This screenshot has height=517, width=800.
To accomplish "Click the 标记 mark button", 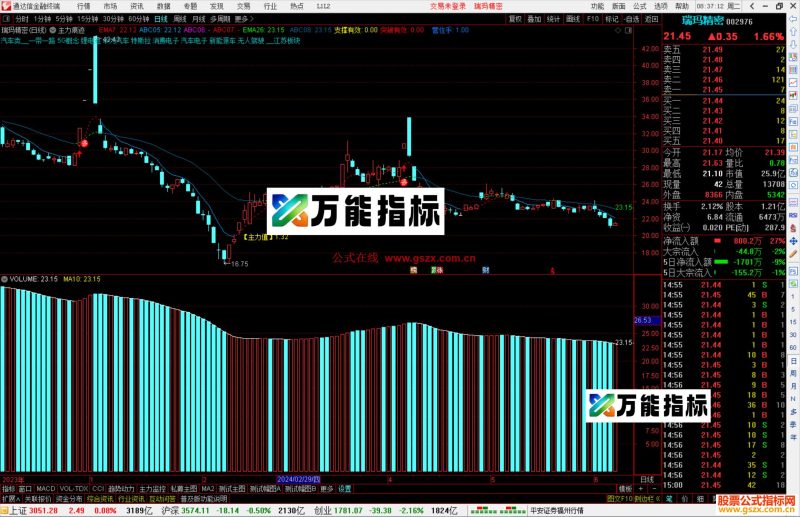I will coord(612,19).
